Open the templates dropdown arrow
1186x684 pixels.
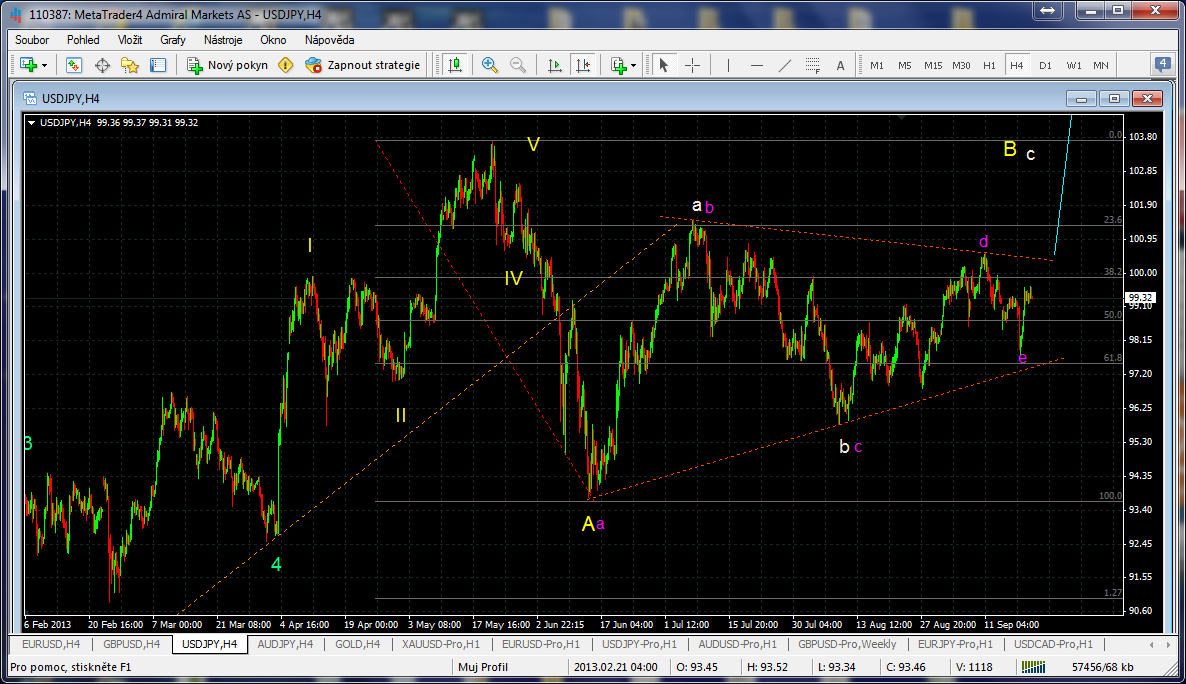tap(633, 66)
